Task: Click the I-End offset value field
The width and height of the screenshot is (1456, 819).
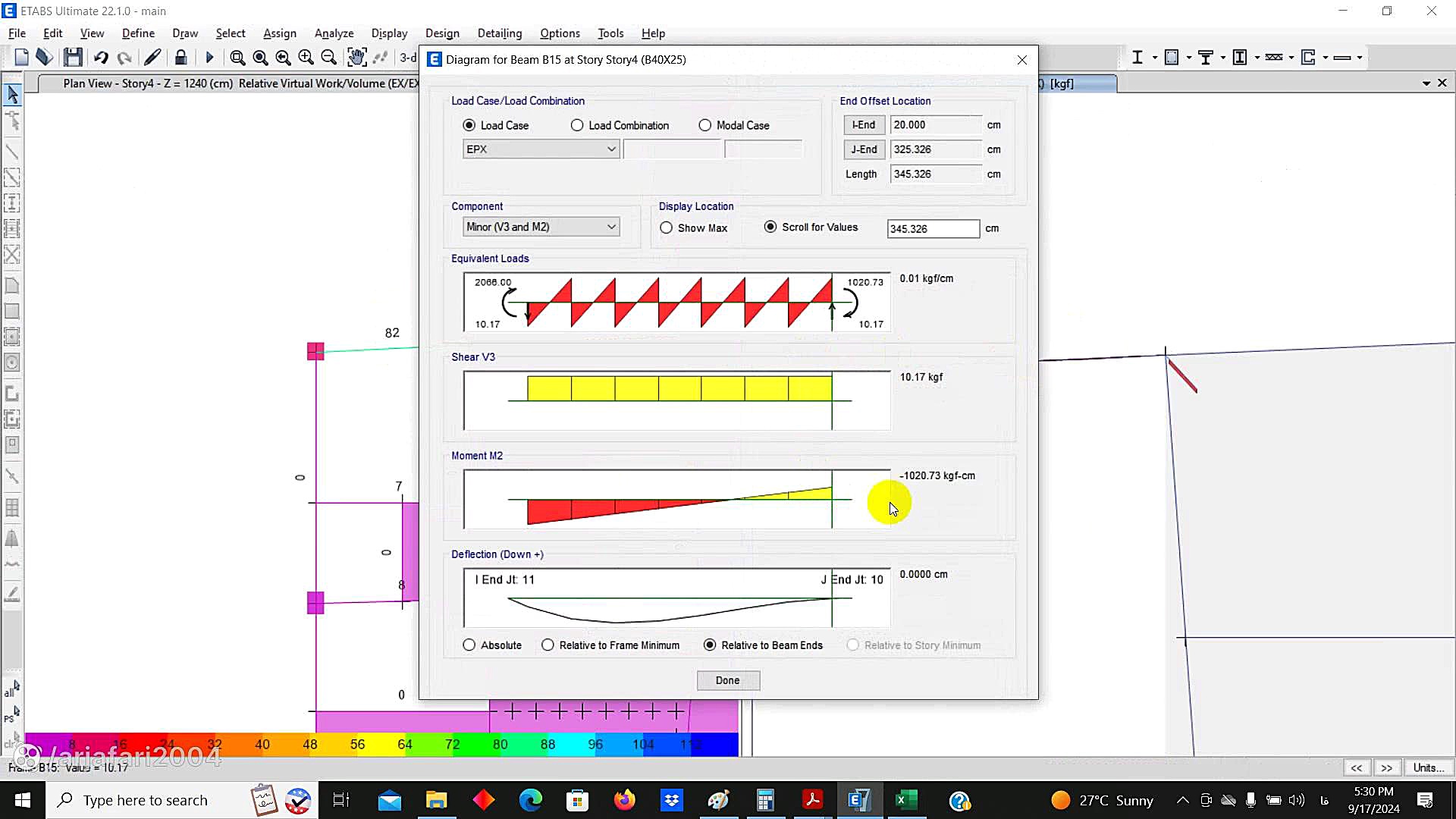Action: point(937,124)
